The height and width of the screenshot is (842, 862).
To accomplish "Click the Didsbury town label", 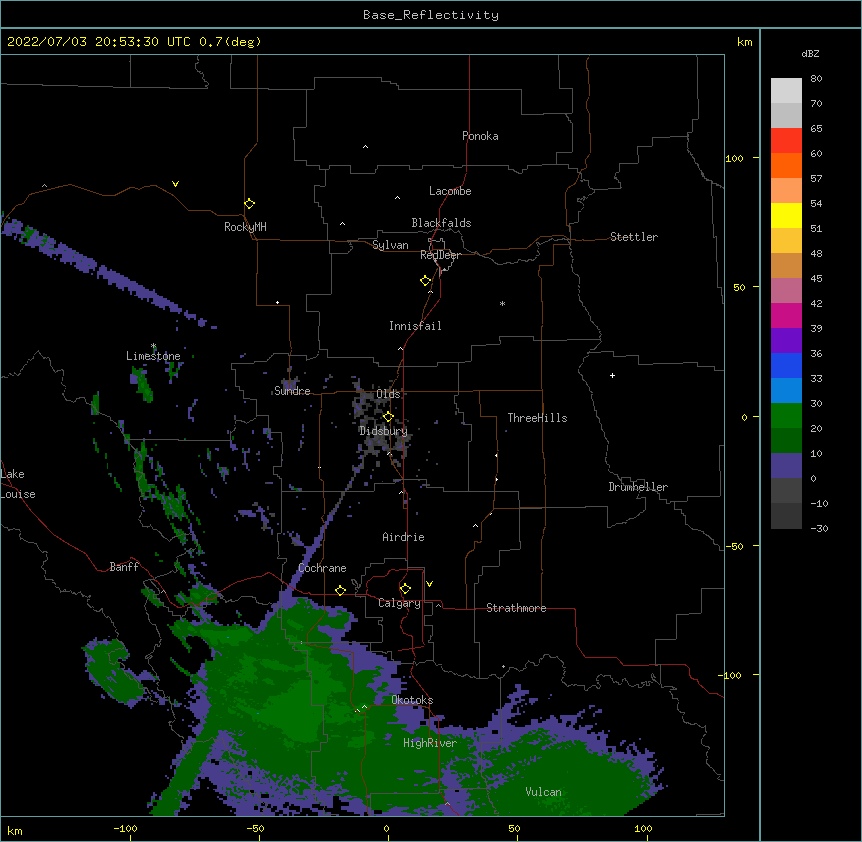I will coord(383,431).
